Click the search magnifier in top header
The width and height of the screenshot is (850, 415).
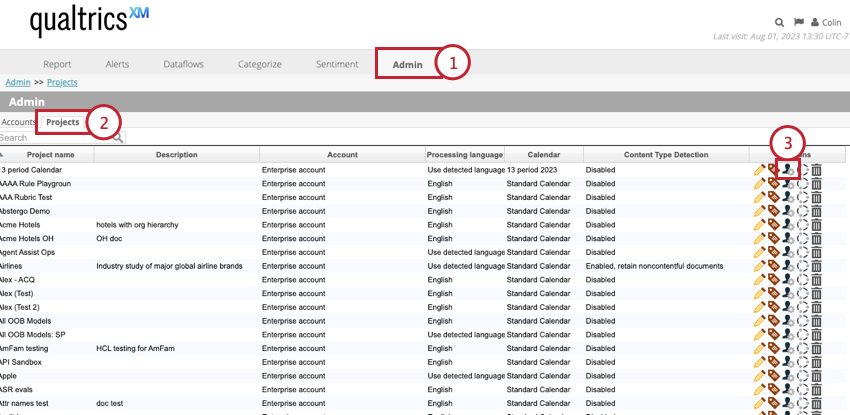[779, 22]
